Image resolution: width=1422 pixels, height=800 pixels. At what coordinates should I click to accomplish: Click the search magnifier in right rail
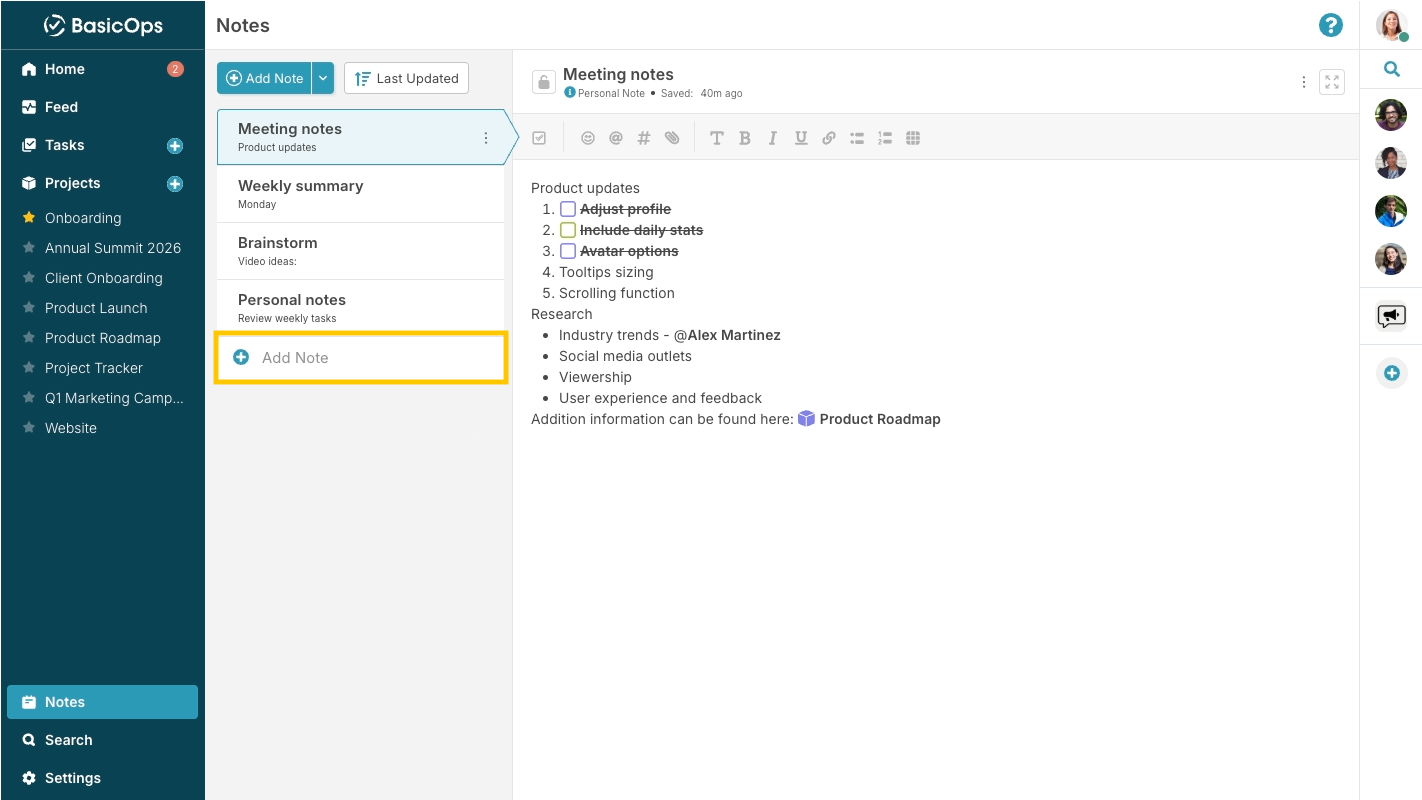click(1391, 69)
